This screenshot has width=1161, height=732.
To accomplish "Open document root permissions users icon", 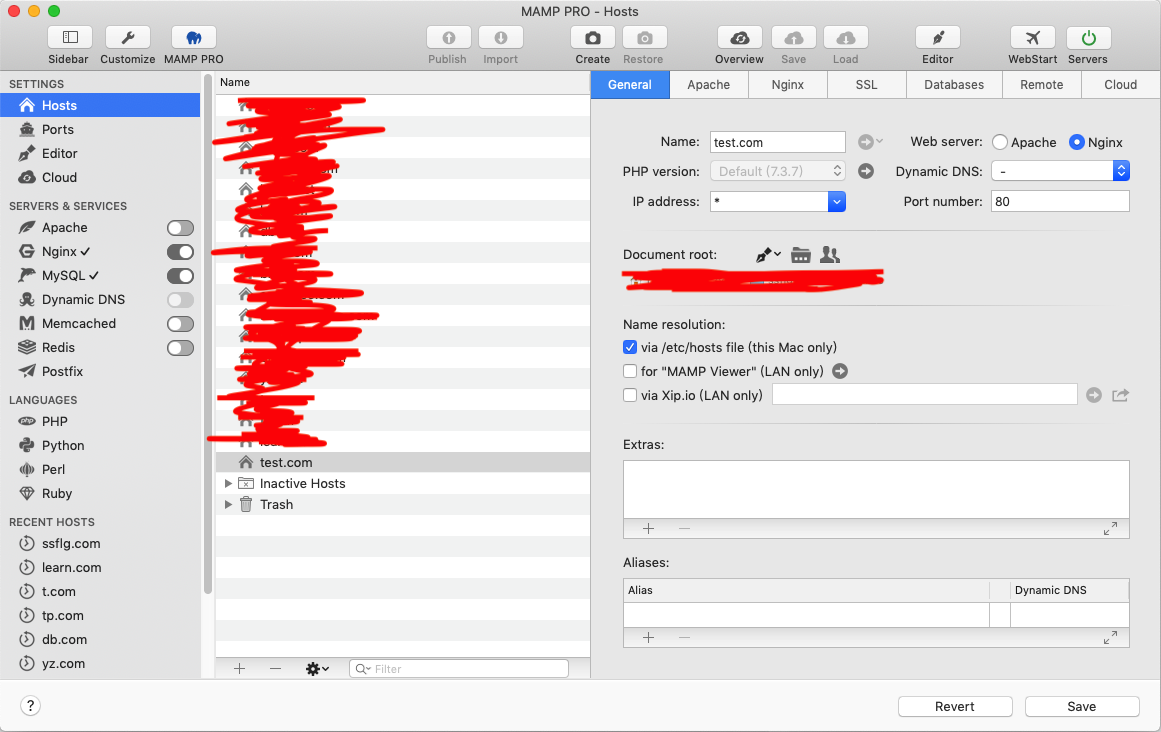I will point(830,255).
